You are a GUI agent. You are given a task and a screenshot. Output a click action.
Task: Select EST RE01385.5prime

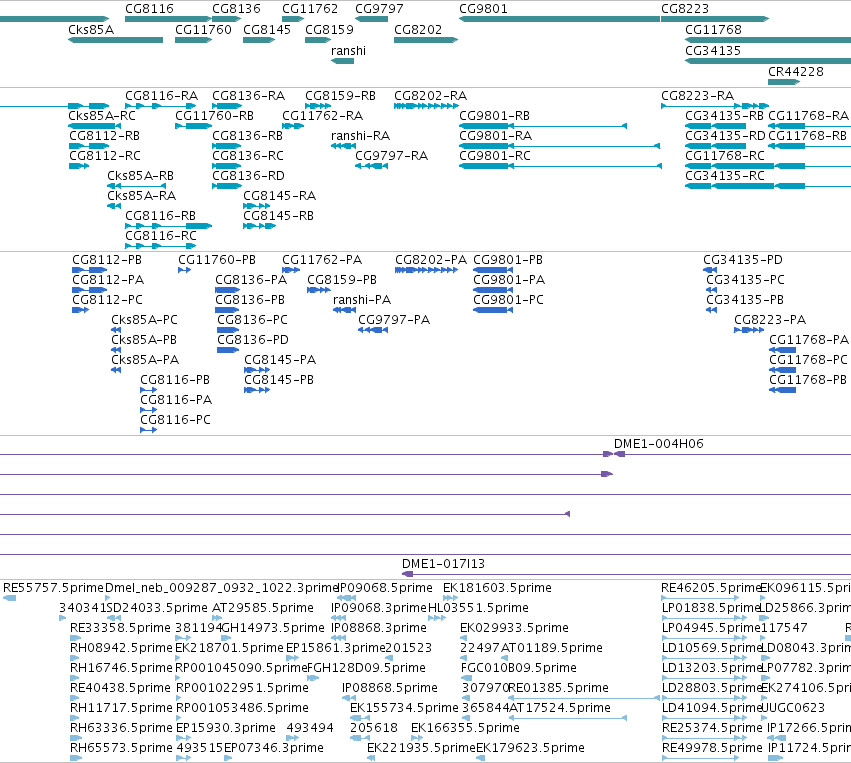tap(583, 698)
